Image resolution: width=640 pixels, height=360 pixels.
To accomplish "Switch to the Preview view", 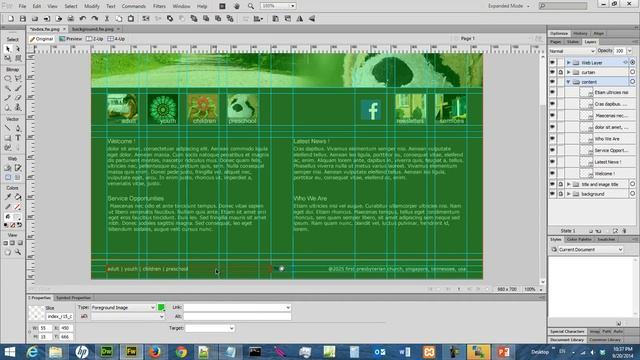I will (71, 39).
